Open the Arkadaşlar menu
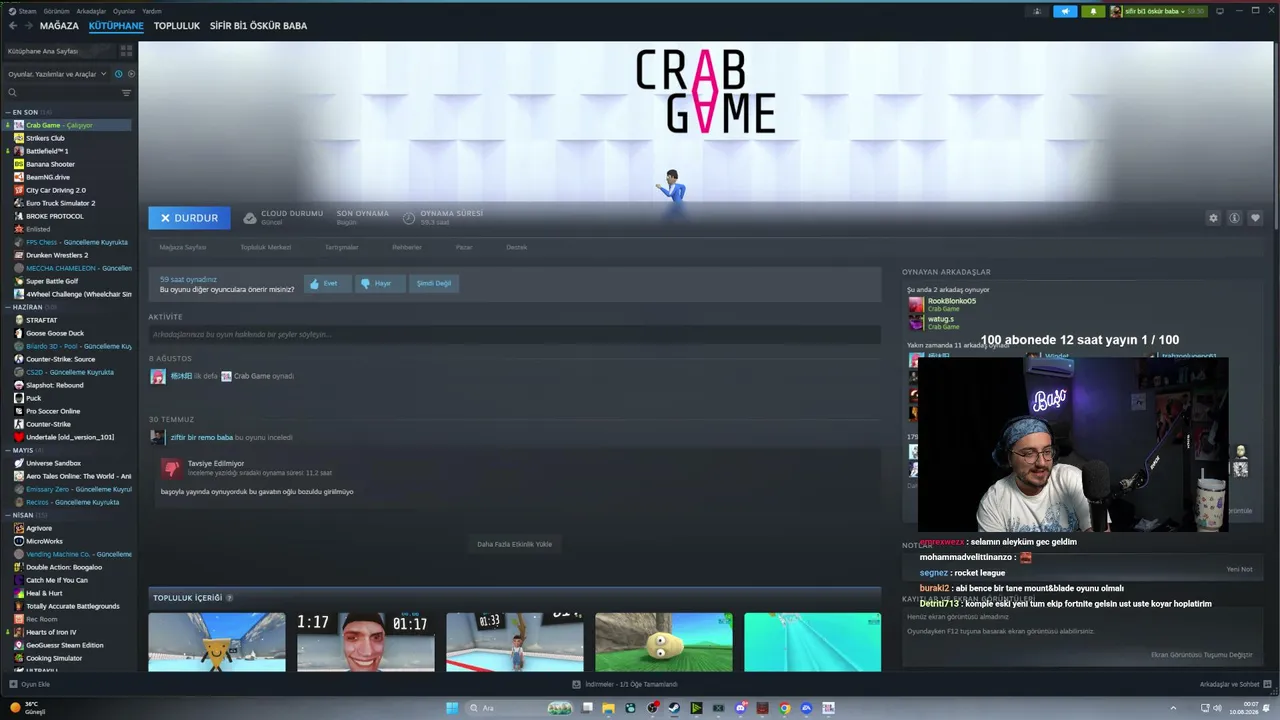The image size is (1280, 720). 91,11
